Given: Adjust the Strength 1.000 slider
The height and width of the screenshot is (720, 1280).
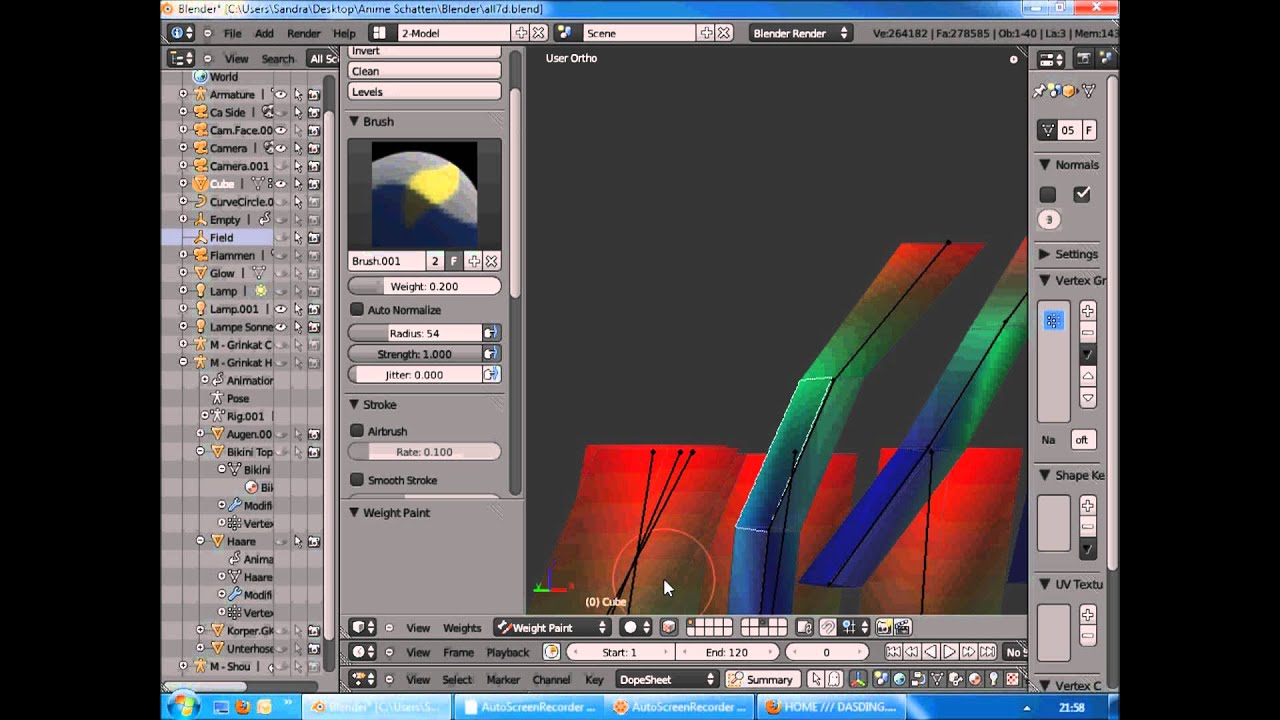Looking at the screenshot, I should click(x=414, y=354).
